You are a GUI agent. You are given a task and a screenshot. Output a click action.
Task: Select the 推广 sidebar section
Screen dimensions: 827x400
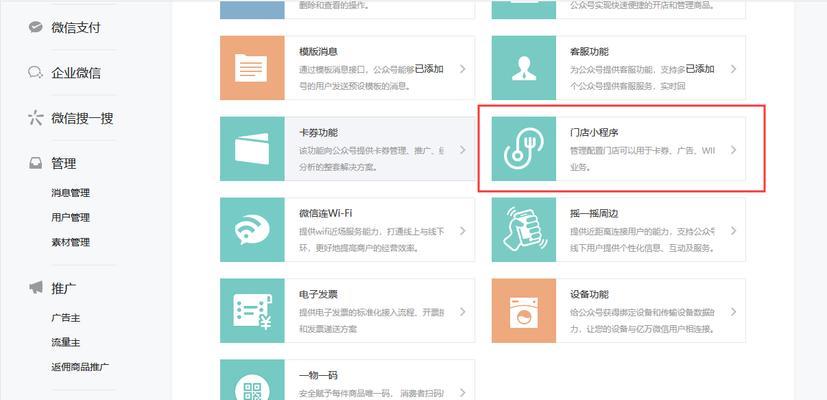click(63, 288)
